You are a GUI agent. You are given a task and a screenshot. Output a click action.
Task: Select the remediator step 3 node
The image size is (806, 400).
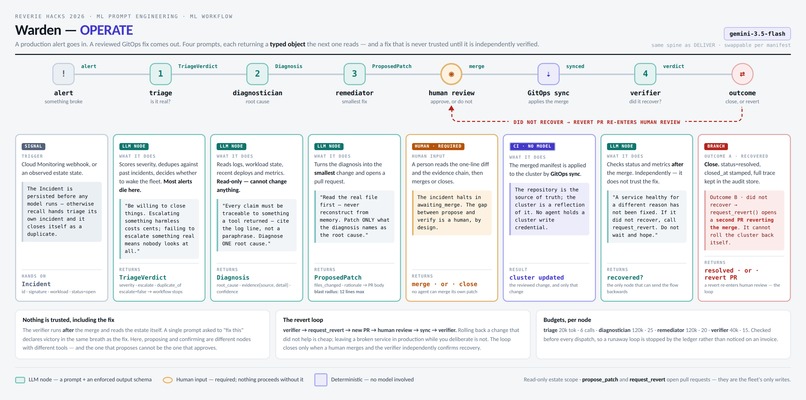[354, 74]
